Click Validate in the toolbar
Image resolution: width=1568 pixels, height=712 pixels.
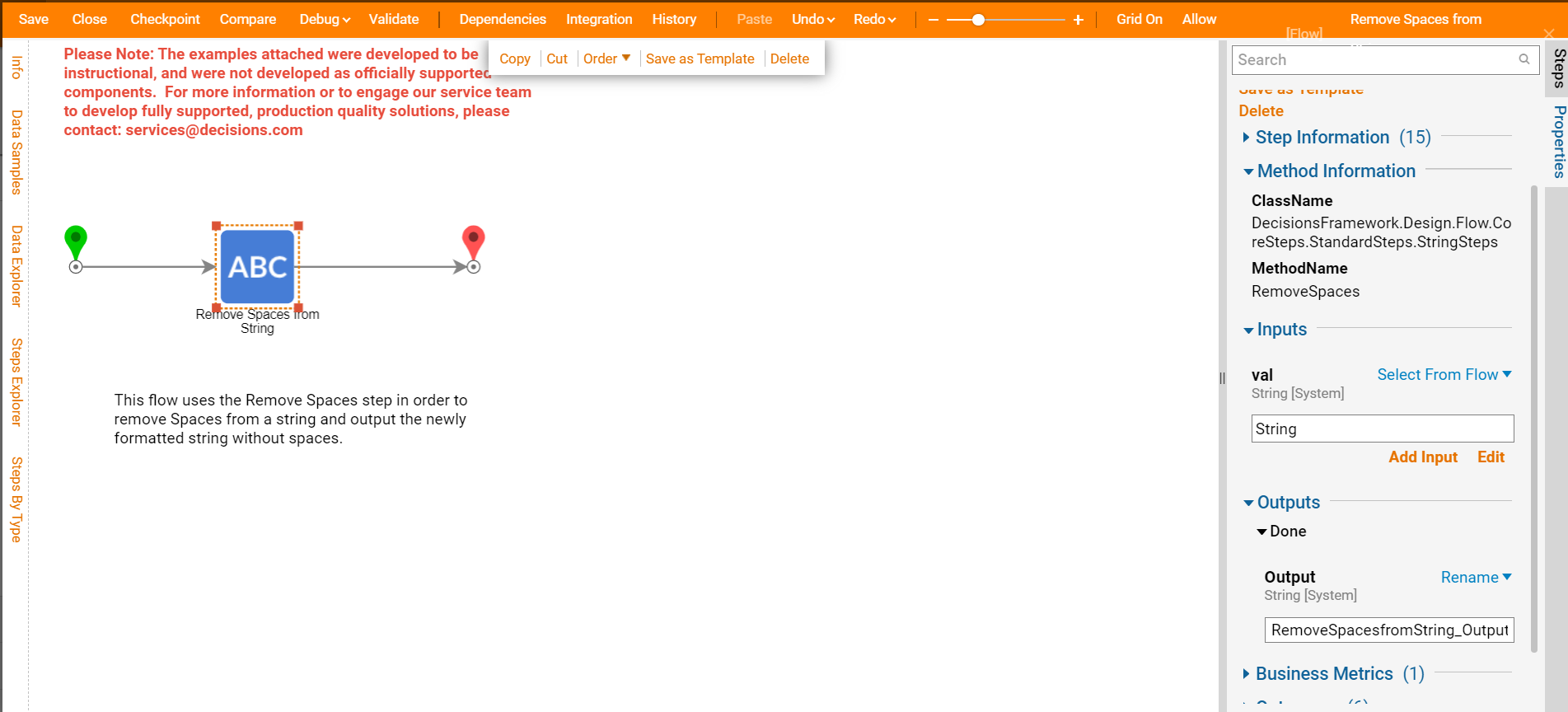pos(394,19)
